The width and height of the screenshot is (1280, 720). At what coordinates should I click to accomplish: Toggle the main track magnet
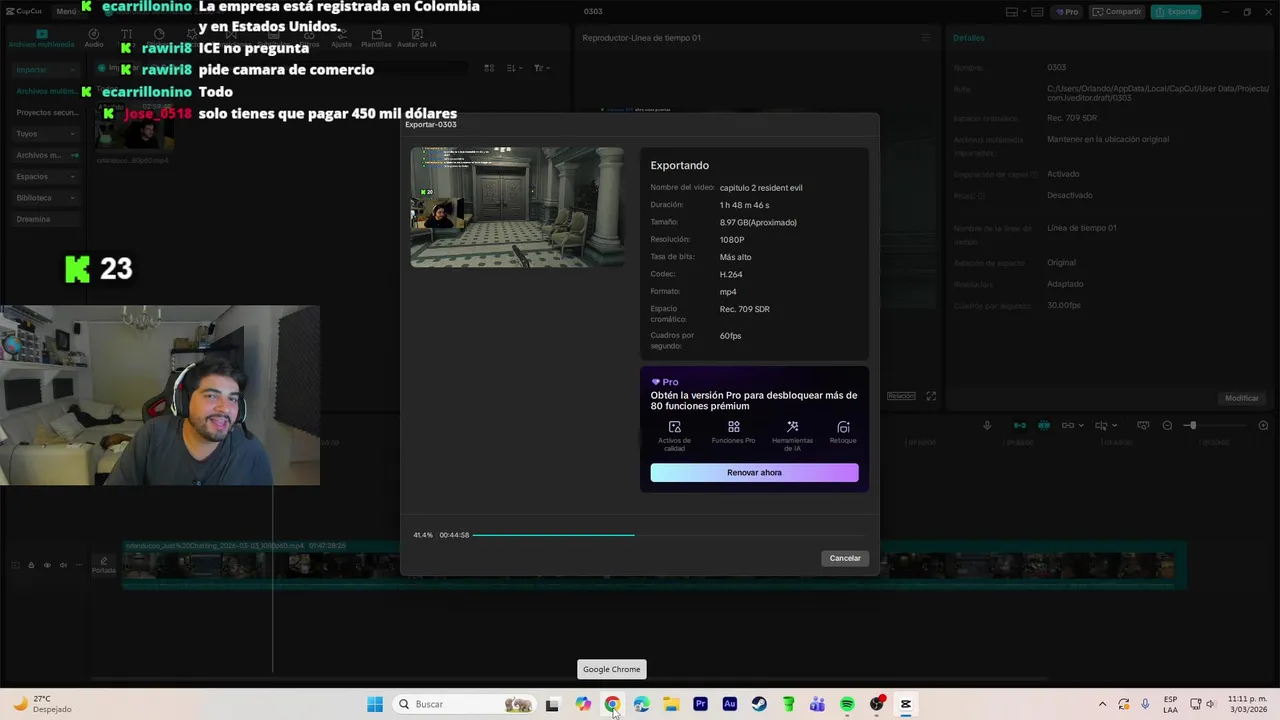point(1020,426)
